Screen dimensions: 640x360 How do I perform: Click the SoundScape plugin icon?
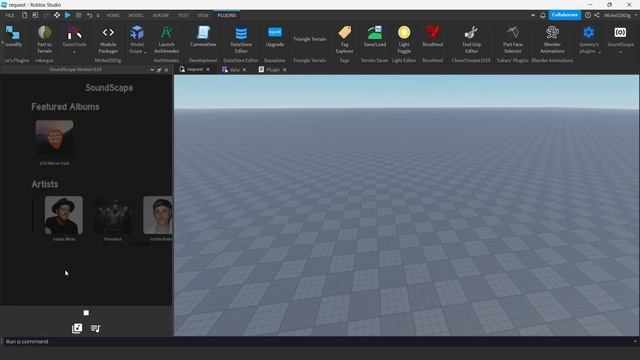tap(620, 33)
